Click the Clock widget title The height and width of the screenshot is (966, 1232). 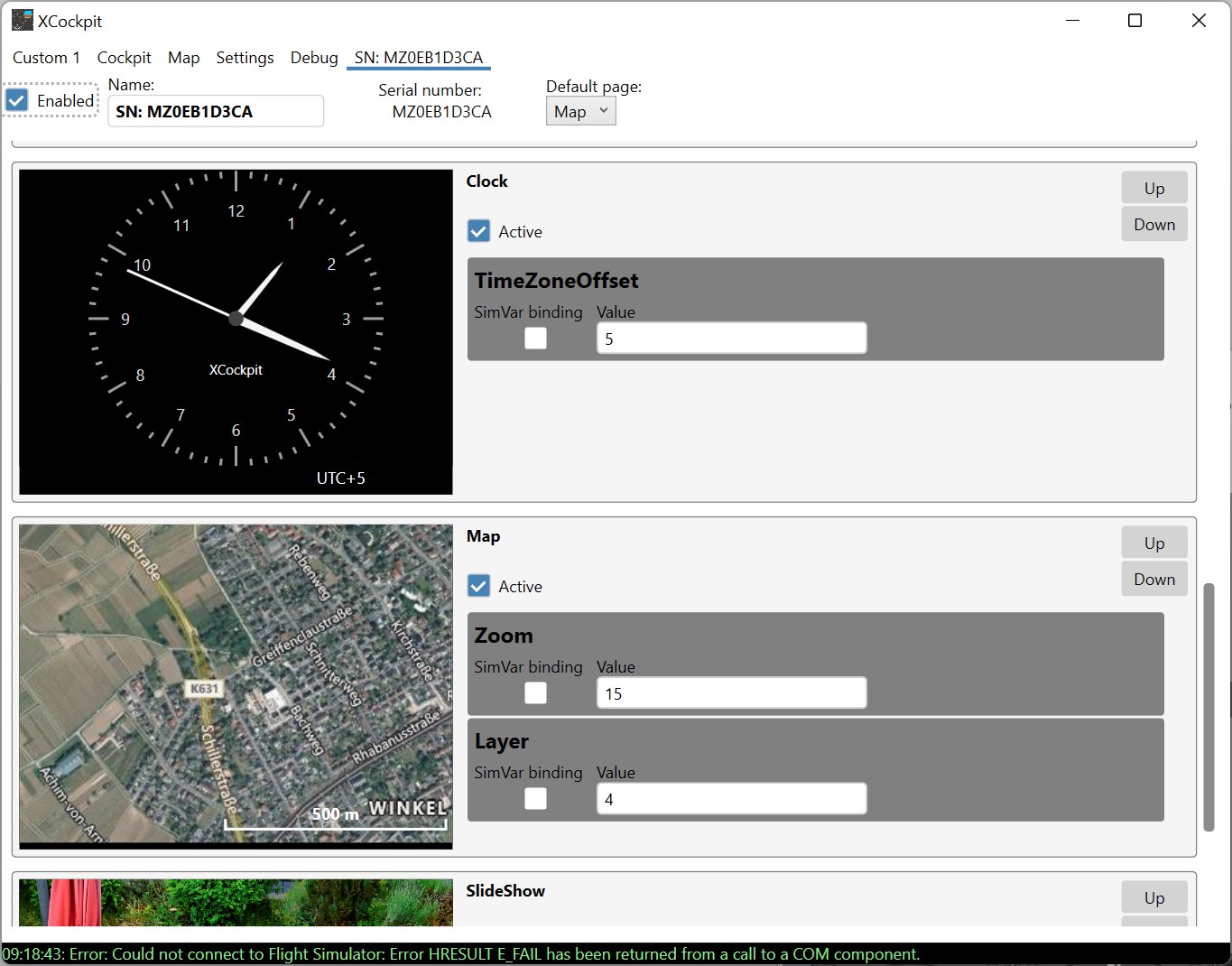[x=487, y=181]
